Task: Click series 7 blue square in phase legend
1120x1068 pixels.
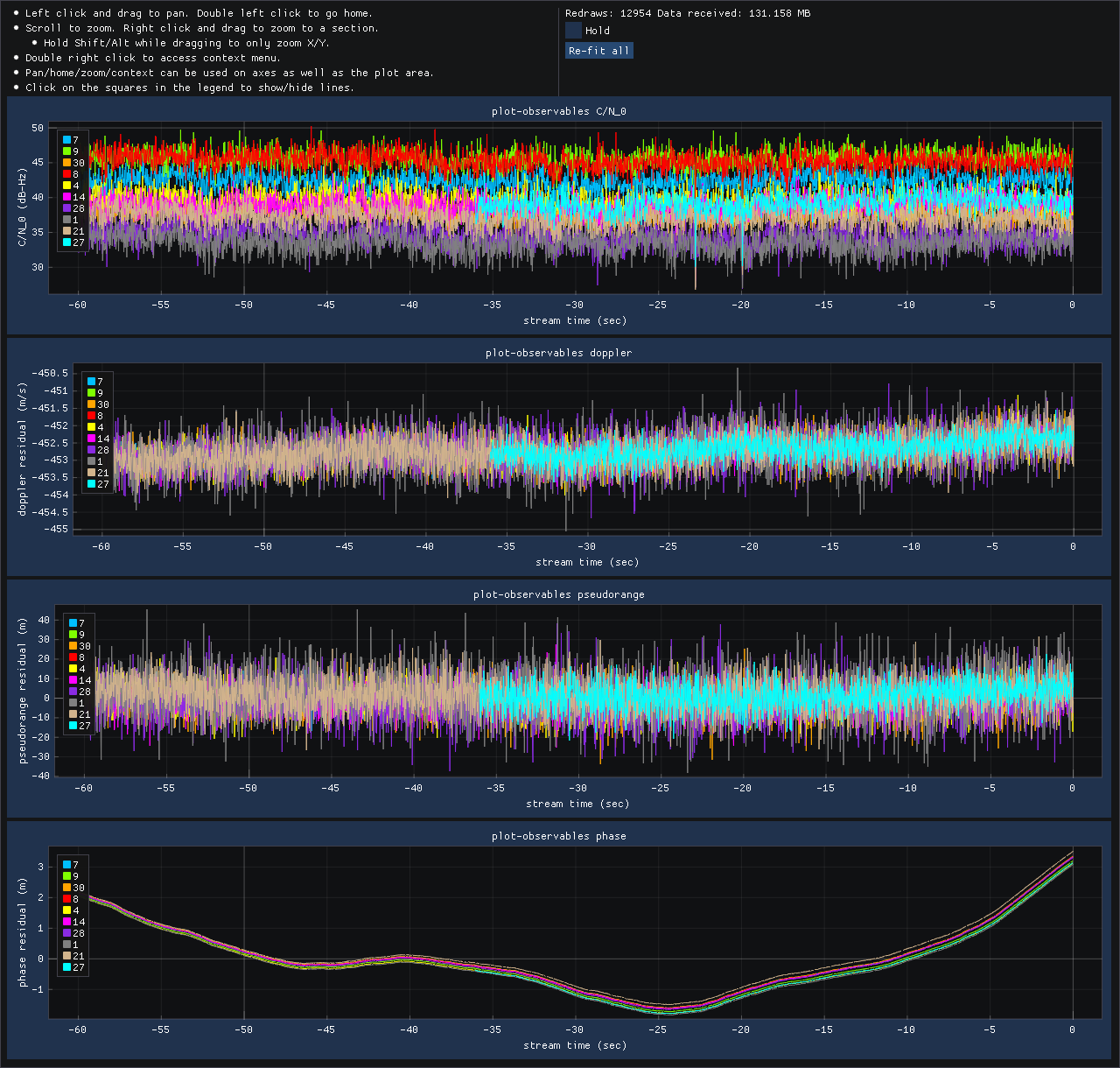Action: click(x=66, y=865)
